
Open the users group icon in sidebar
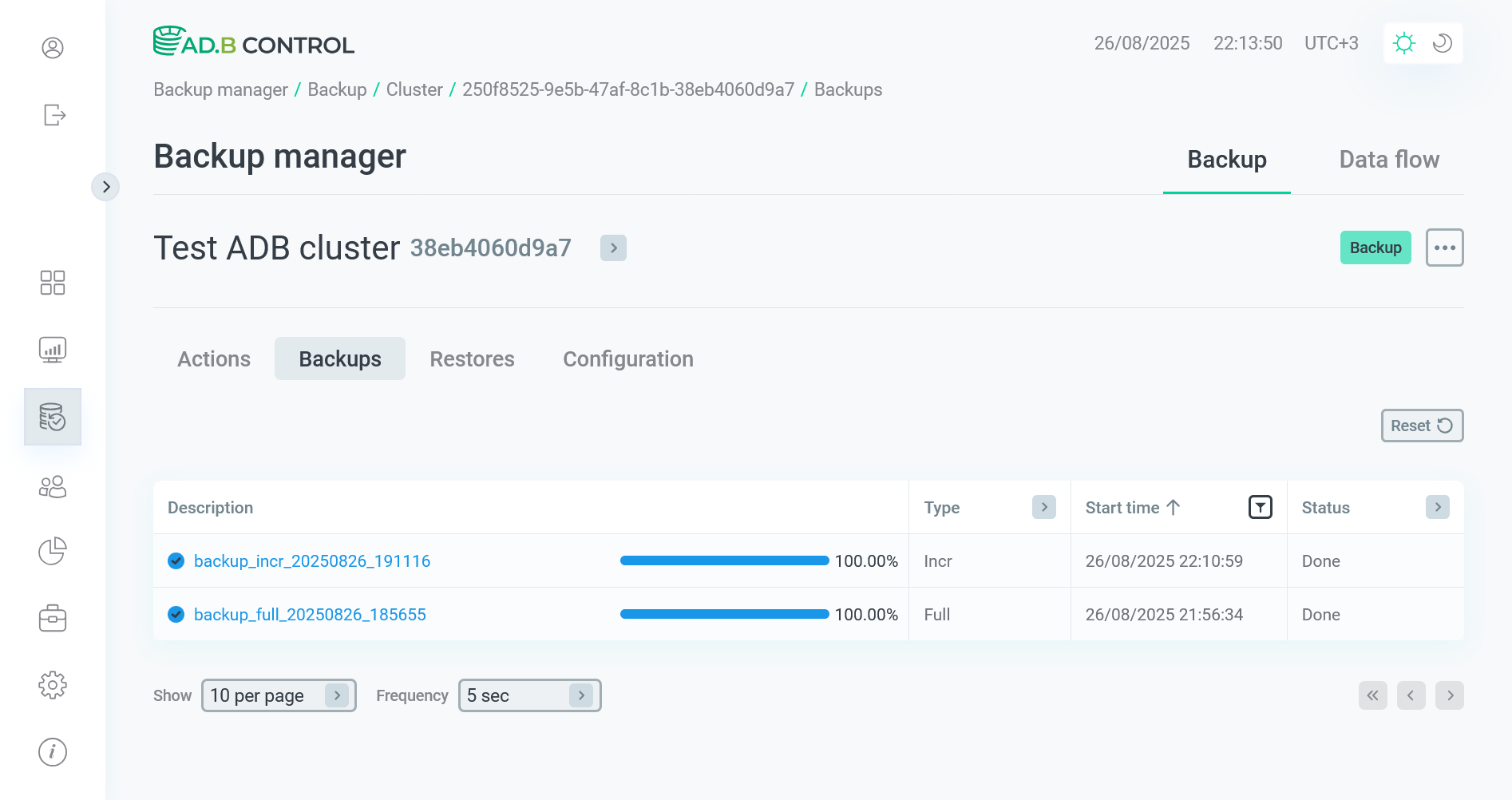(53, 487)
